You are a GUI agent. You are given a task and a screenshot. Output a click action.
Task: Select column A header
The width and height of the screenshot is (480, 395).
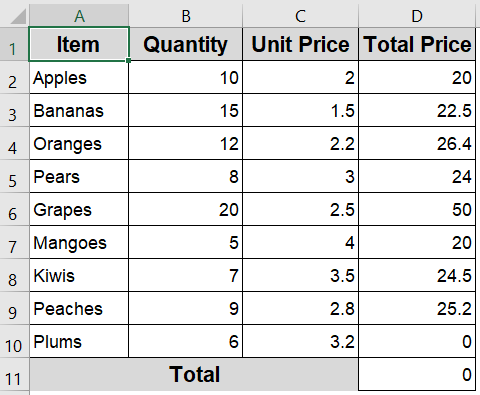79,16
